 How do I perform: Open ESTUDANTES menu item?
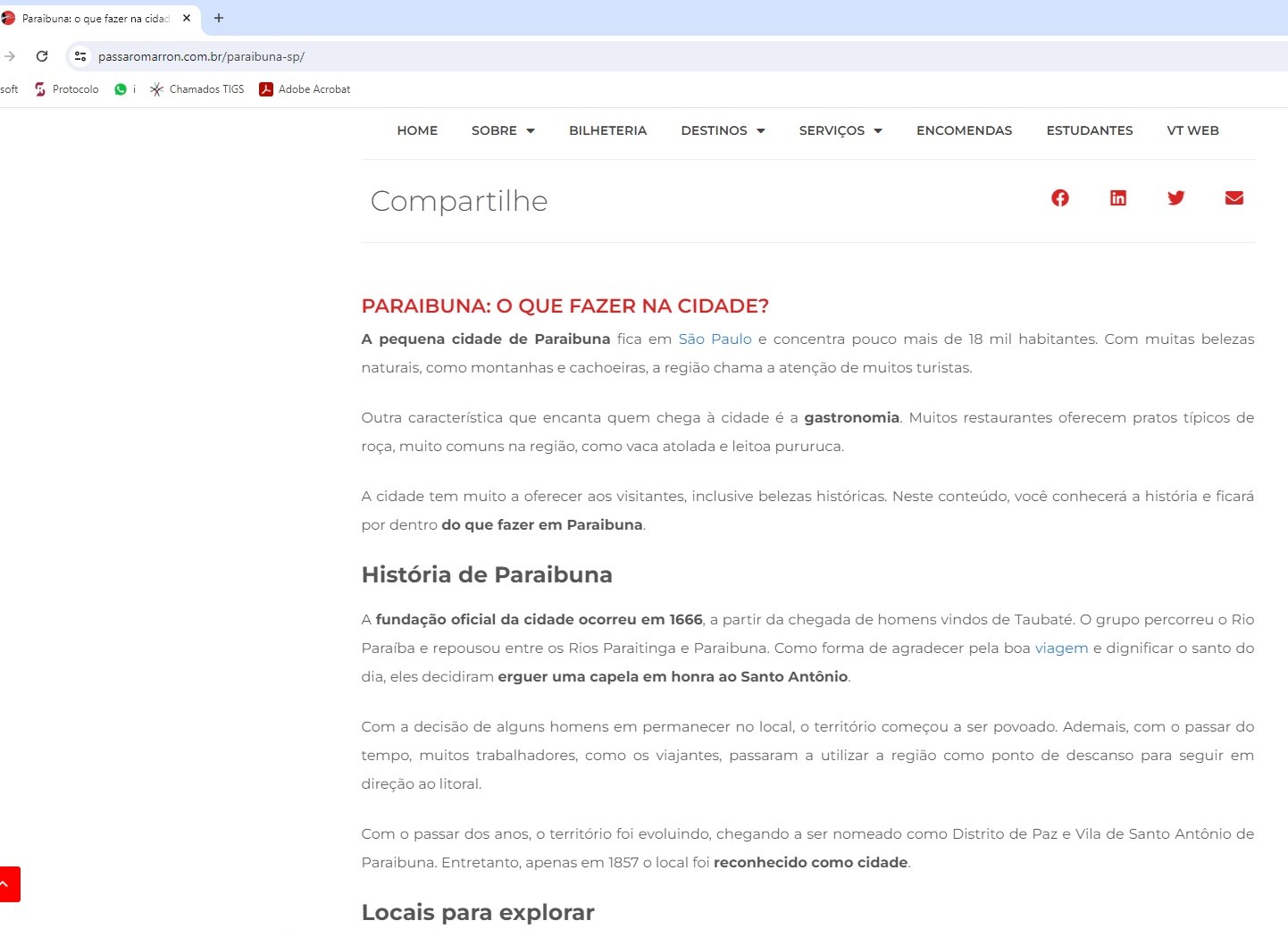tap(1089, 130)
